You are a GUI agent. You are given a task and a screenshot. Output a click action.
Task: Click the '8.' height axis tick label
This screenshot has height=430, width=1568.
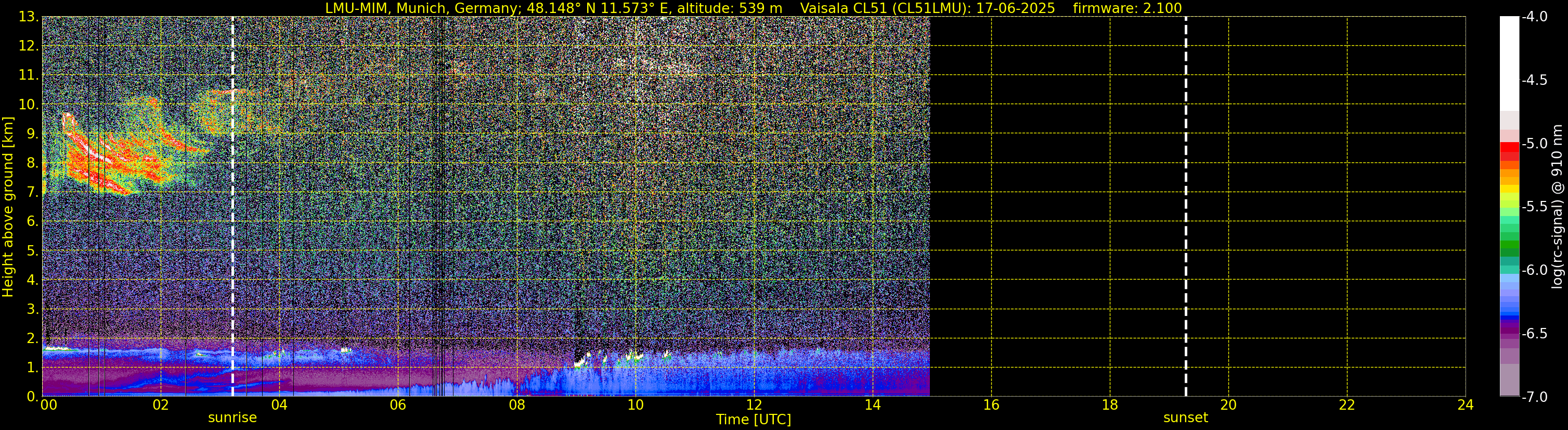coord(32,163)
